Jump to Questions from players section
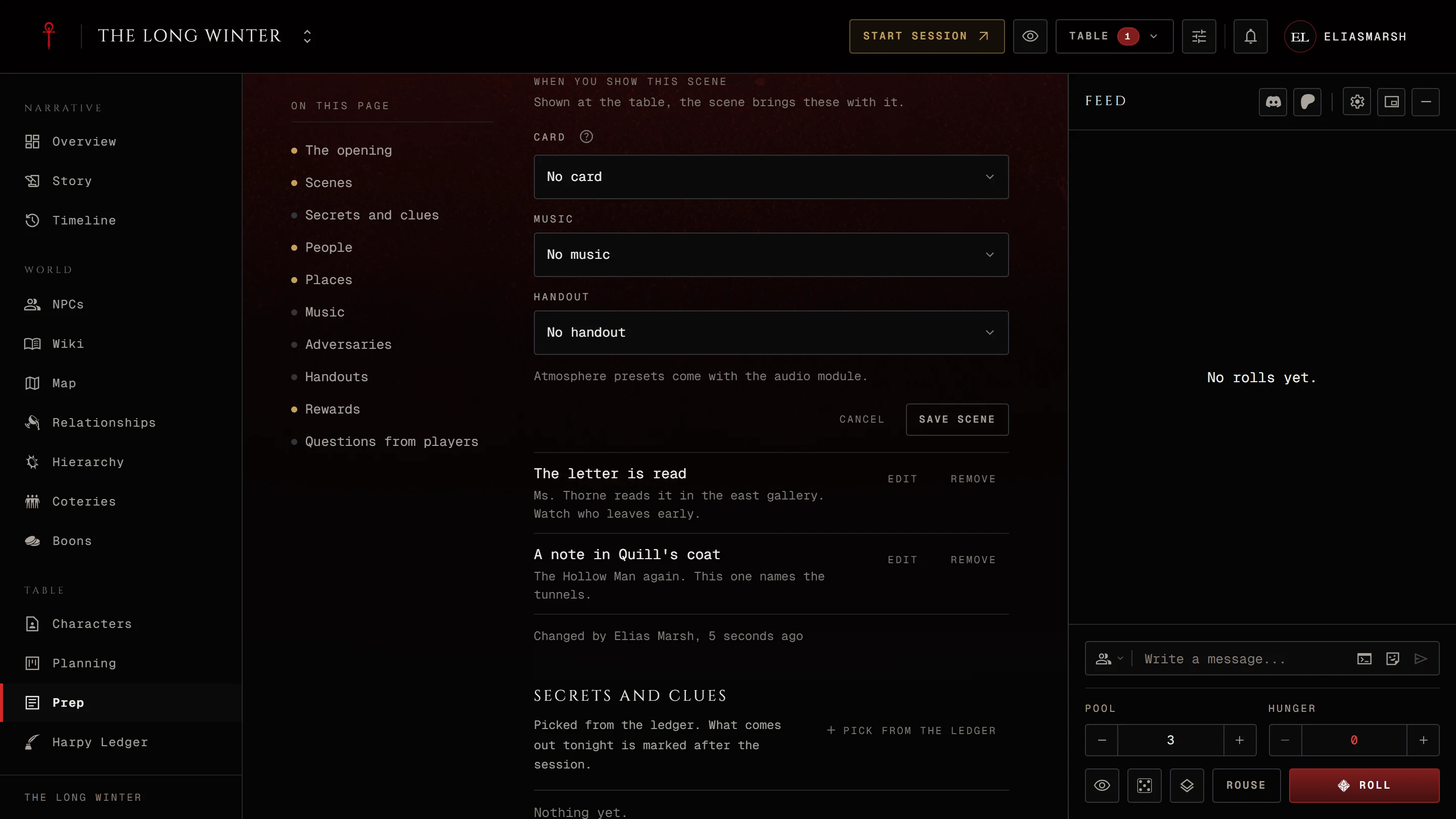This screenshot has width=1456, height=819. [391, 441]
